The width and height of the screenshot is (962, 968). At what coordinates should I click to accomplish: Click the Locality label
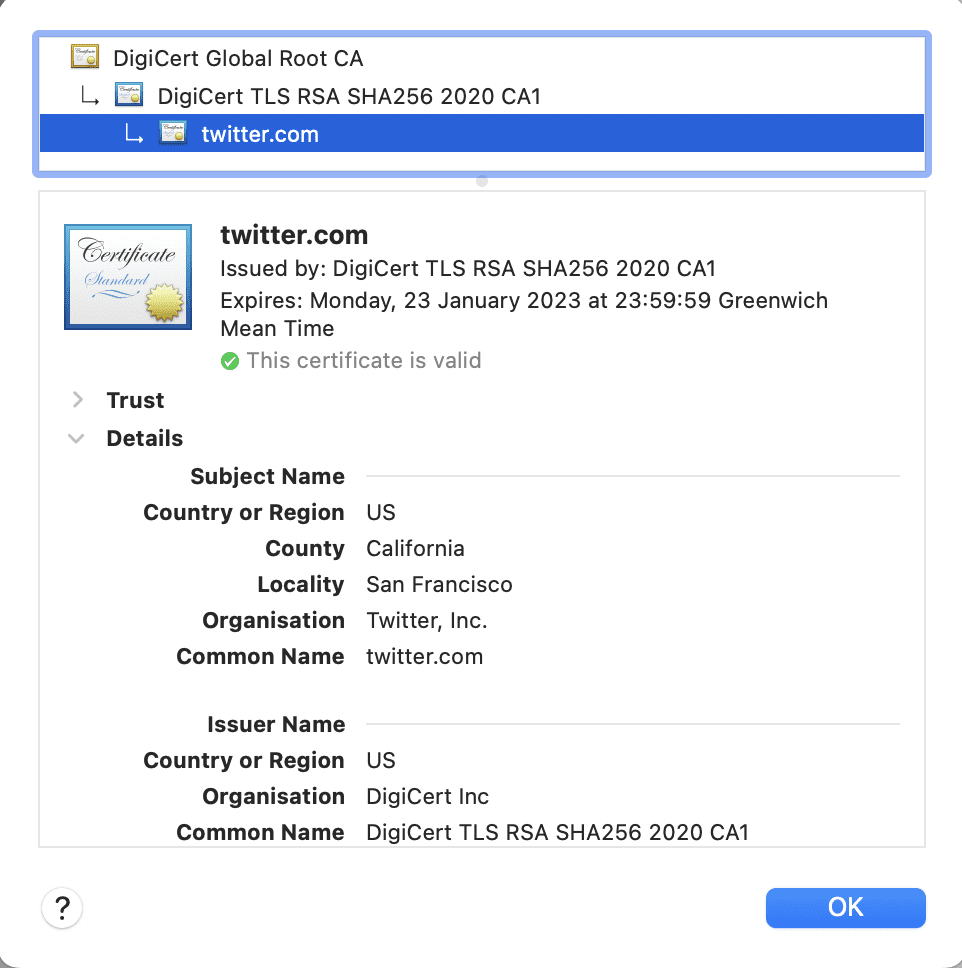(x=301, y=584)
